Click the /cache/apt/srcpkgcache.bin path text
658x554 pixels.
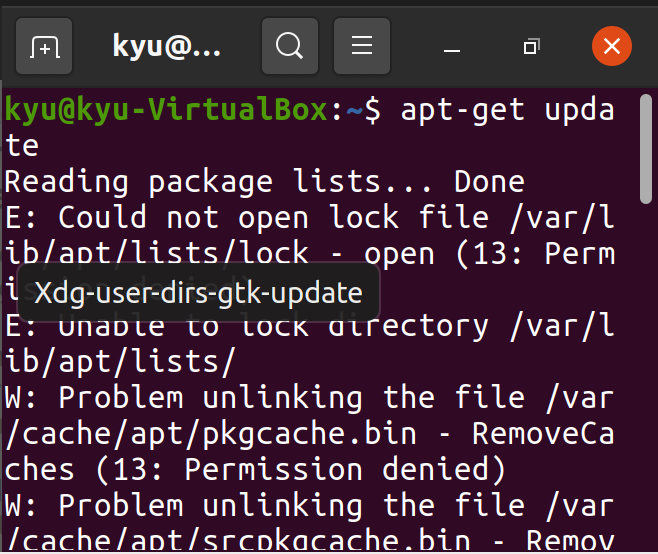pos(238,541)
